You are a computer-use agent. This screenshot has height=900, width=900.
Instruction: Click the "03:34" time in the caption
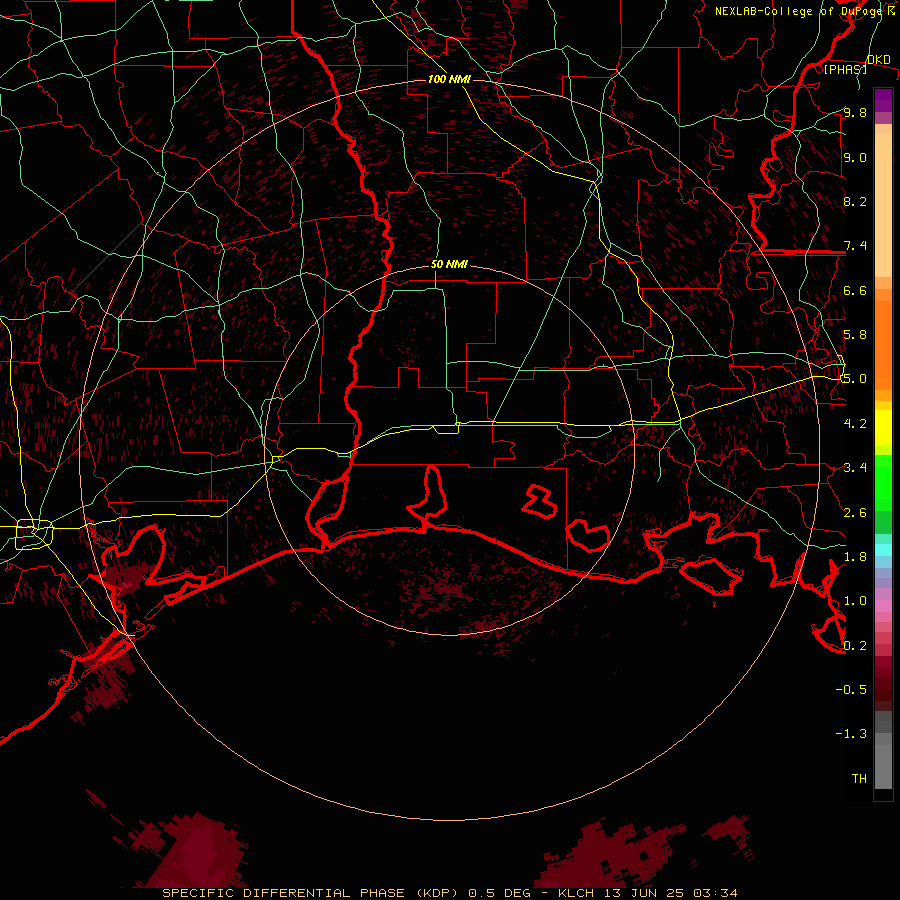714,893
